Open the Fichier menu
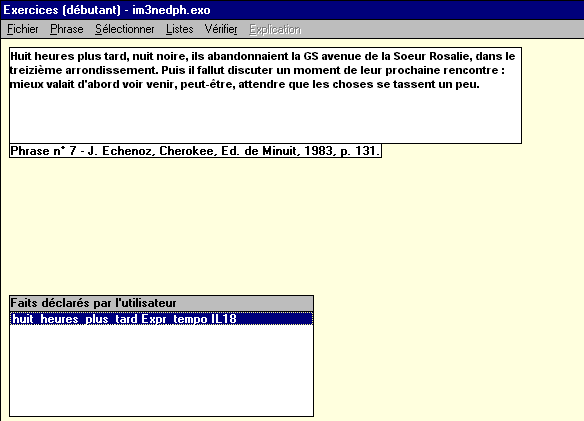The width and height of the screenshot is (584, 421). [23, 29]
